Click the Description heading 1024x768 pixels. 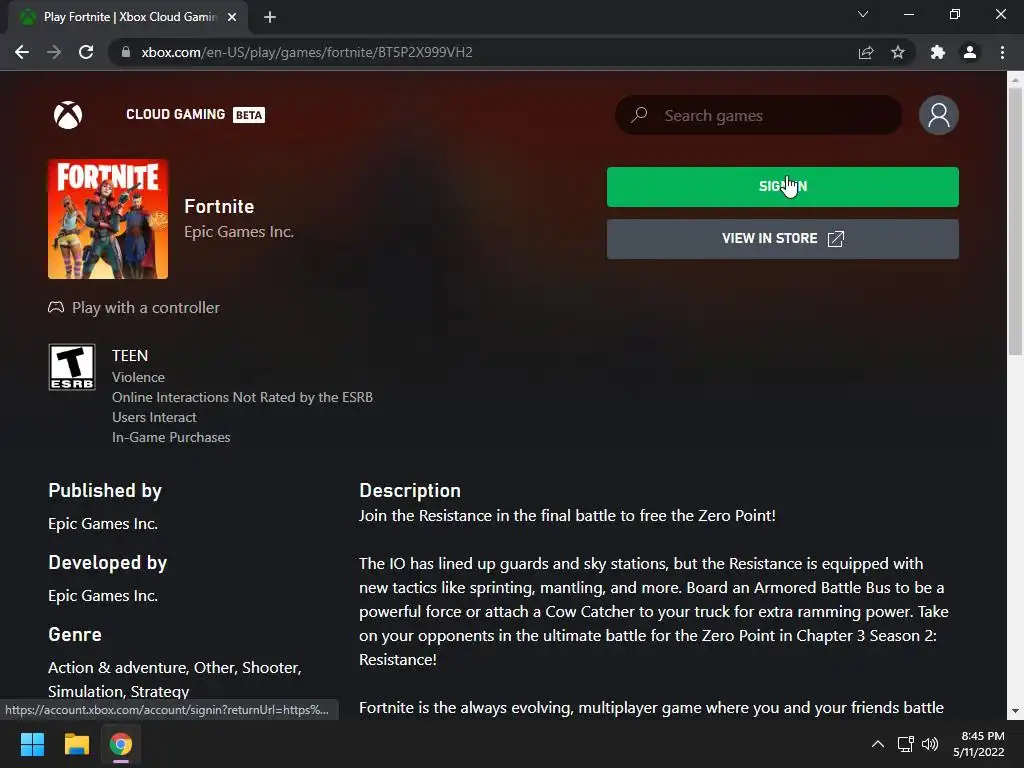[410, 490]
